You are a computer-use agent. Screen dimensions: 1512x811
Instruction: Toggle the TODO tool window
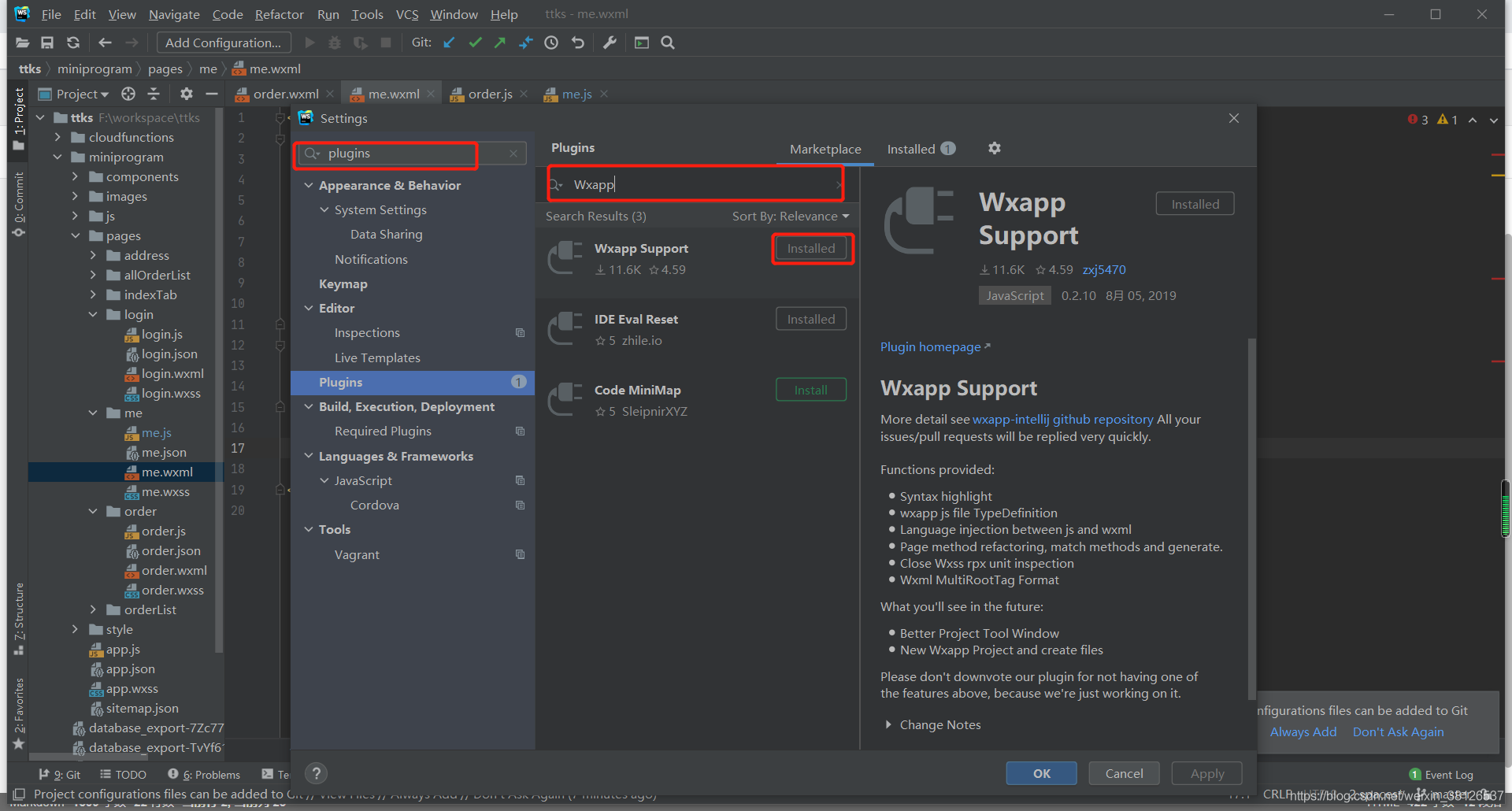pyautogui.click(x=123, y=775)
